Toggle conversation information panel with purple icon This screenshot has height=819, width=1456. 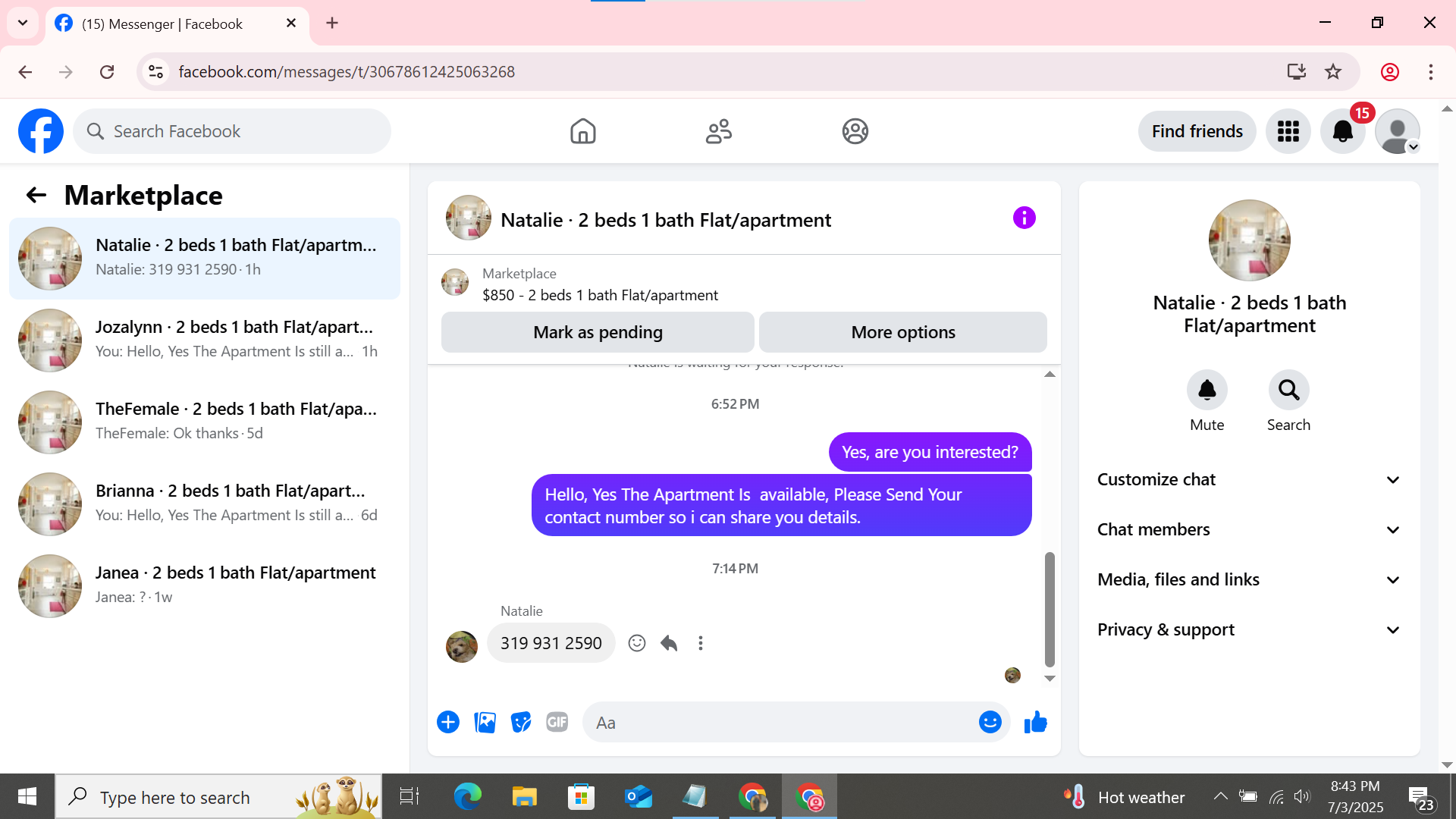click(x=1024, y=218)
